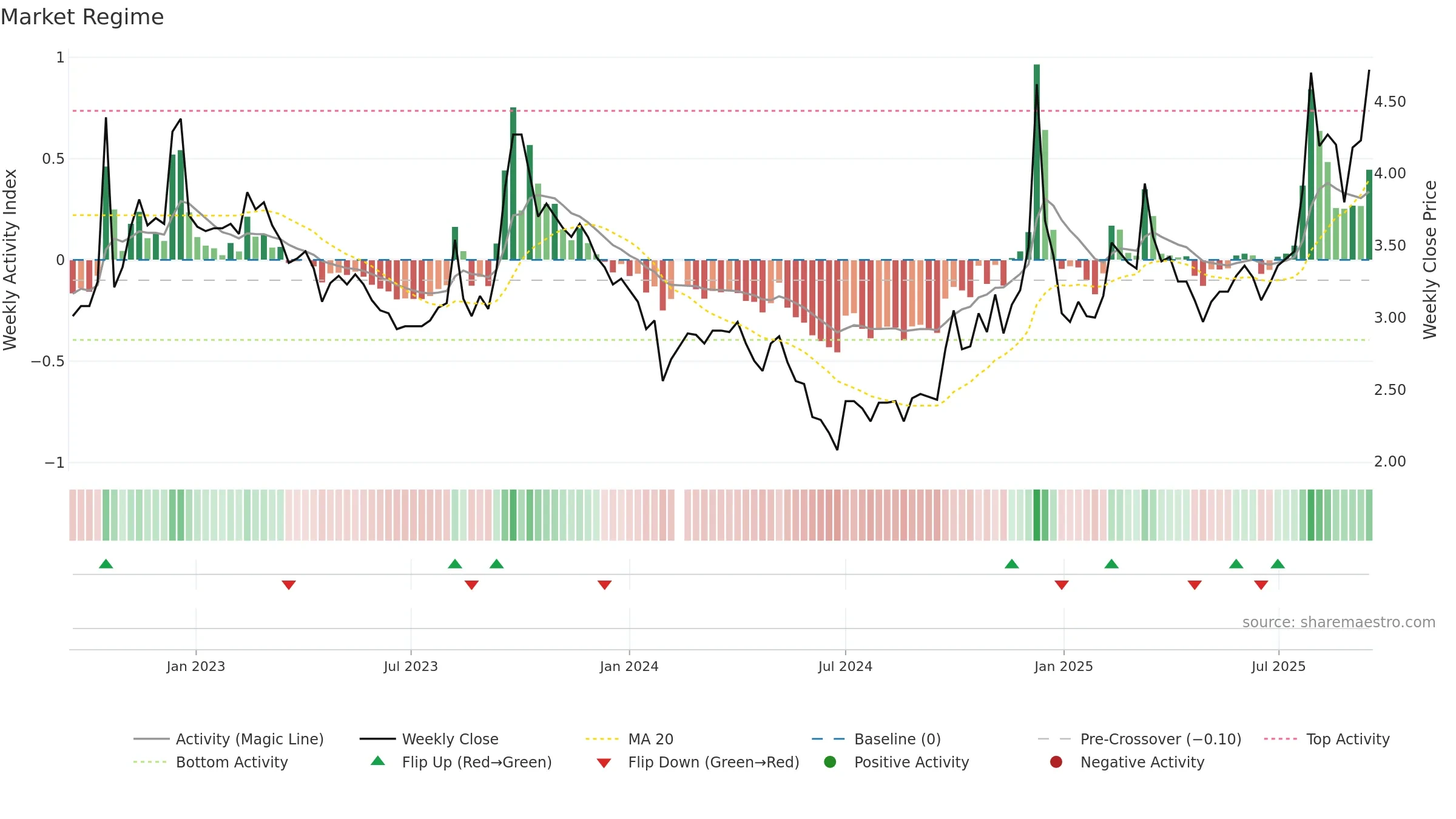1456x819 pixels.
Task: Click the Jul 2025 x-axis label
Action: pos(1278,666)
